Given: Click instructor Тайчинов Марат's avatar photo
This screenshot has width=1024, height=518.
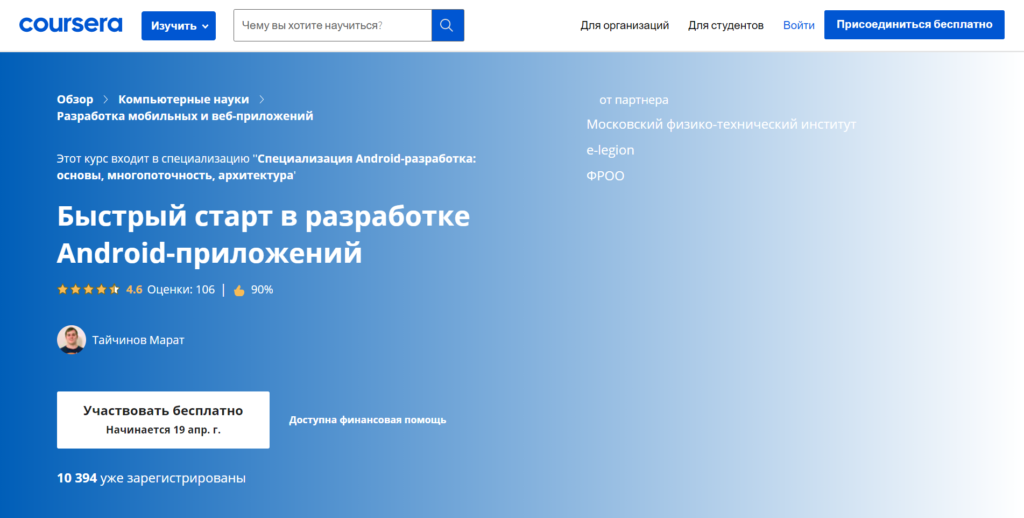Looking at the screenshot, I should coord(71,340).
